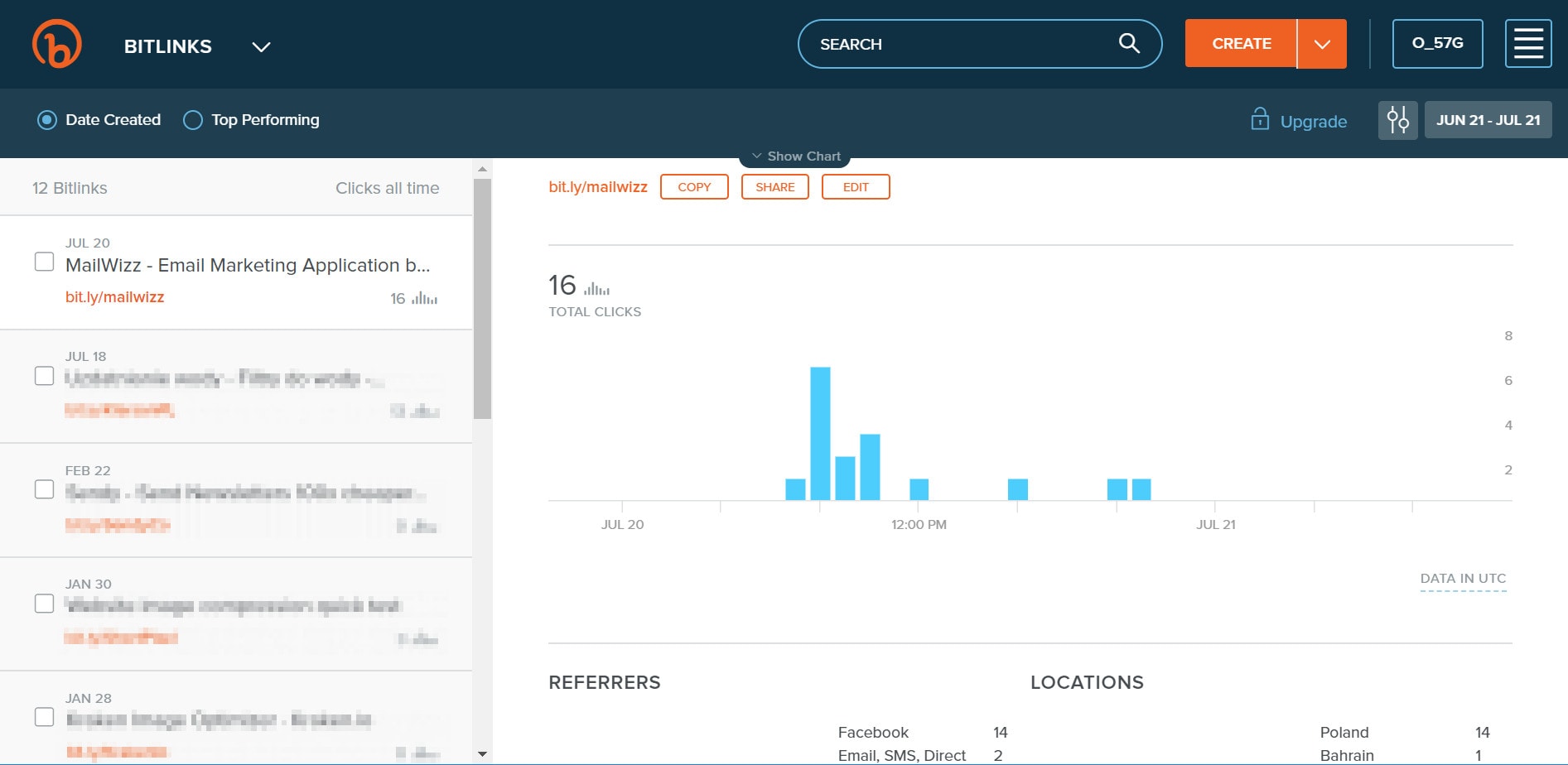Click the COPY button
This screenshot has height=765, width=1568.
[x=694, y=187]
